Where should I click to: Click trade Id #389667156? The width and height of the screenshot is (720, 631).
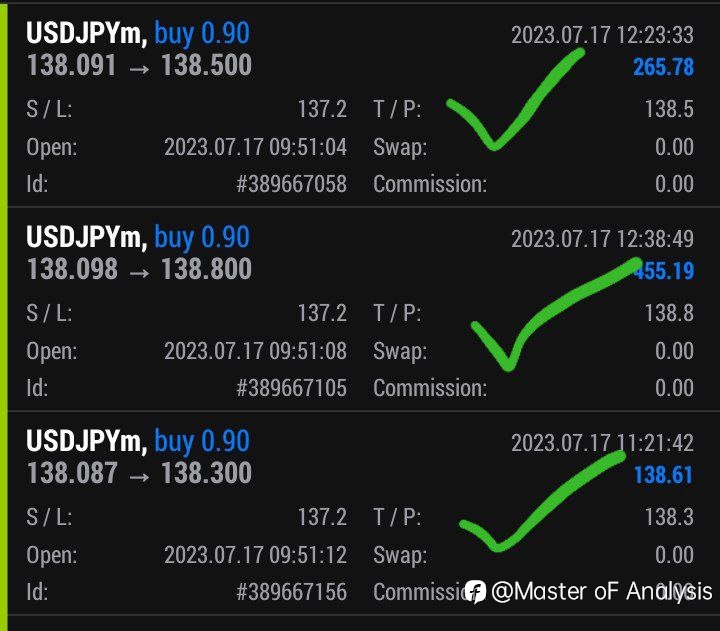point(292,592)
